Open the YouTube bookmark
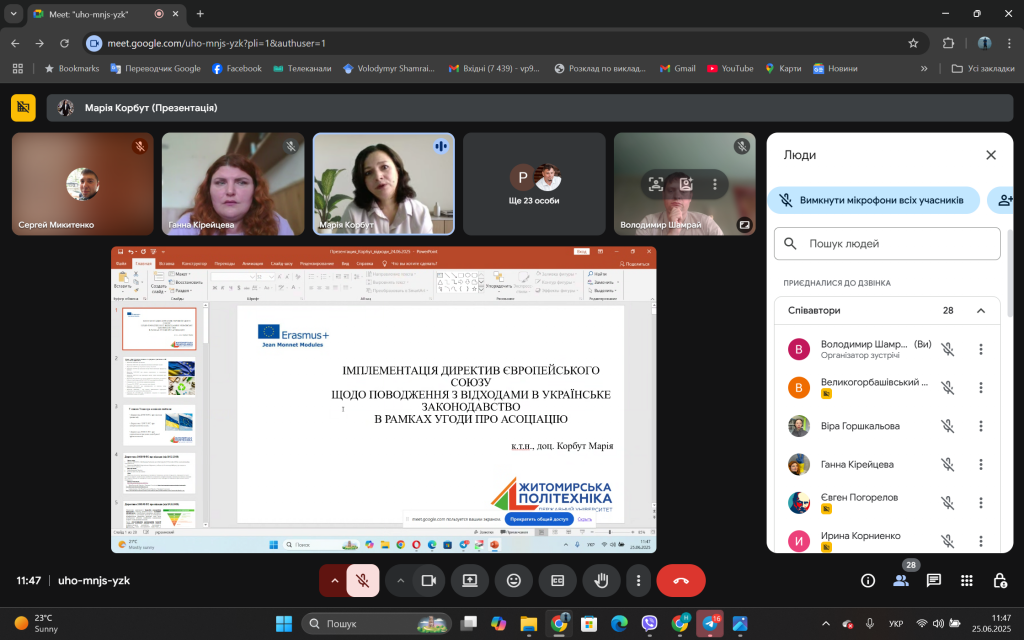The image size is (1024, 640). pyautogui.click(x=730, y=69)
